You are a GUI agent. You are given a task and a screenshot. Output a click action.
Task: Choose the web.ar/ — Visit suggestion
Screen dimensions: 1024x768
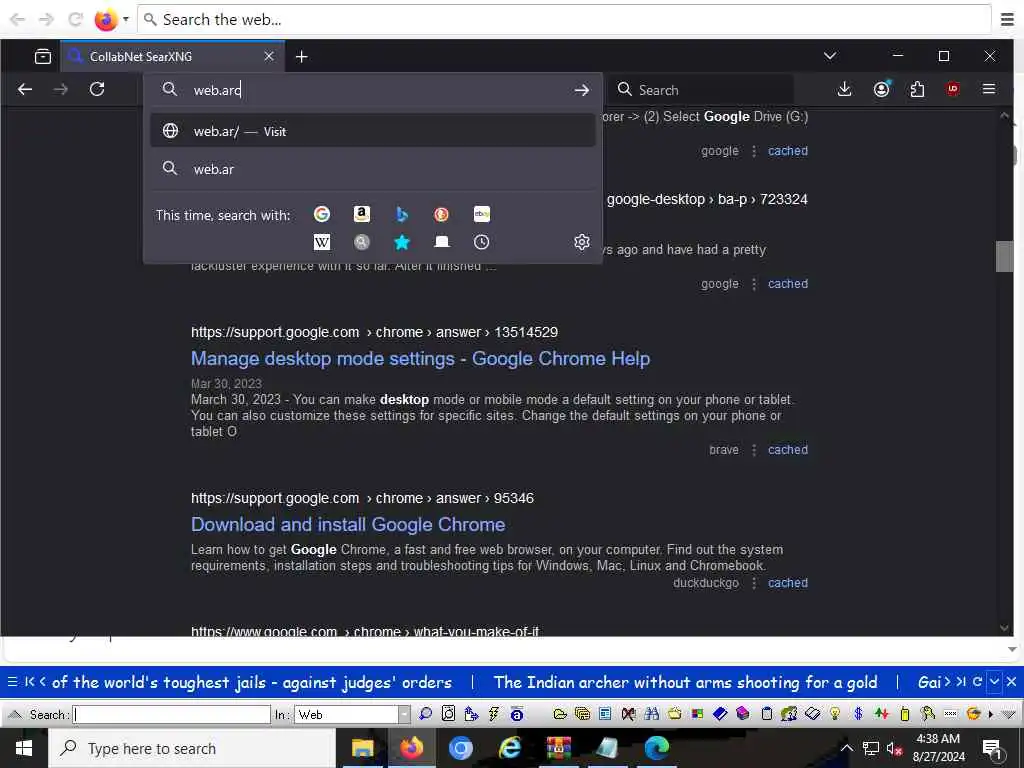(x=372, y=131)
